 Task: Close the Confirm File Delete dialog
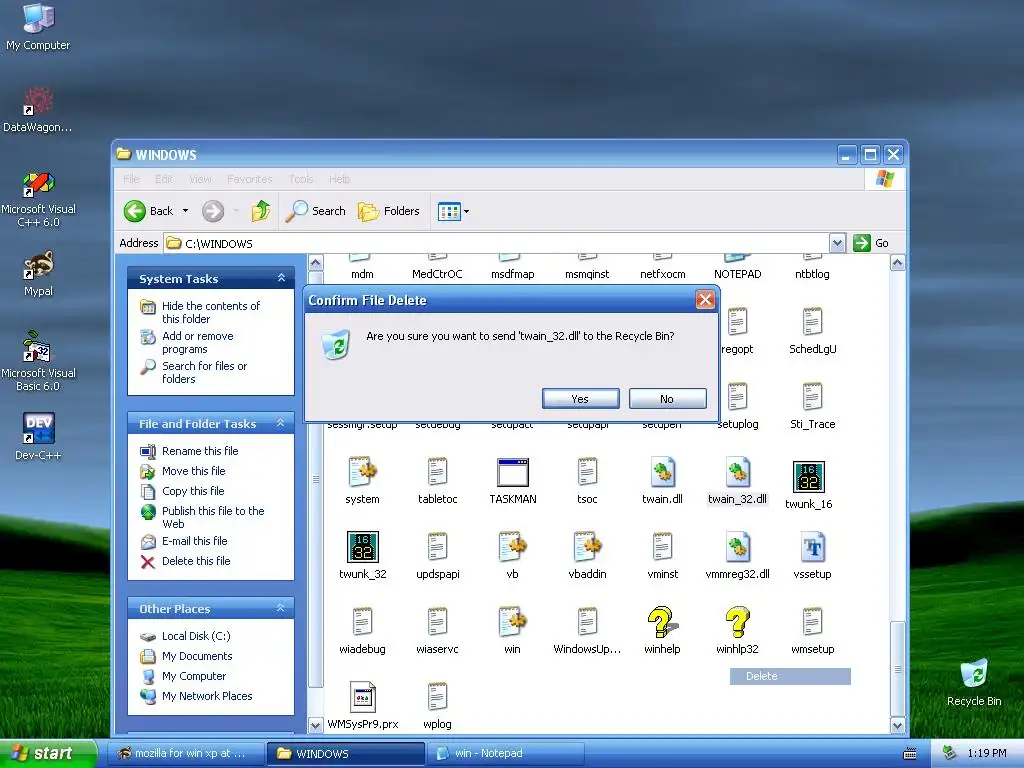point(705,300)
